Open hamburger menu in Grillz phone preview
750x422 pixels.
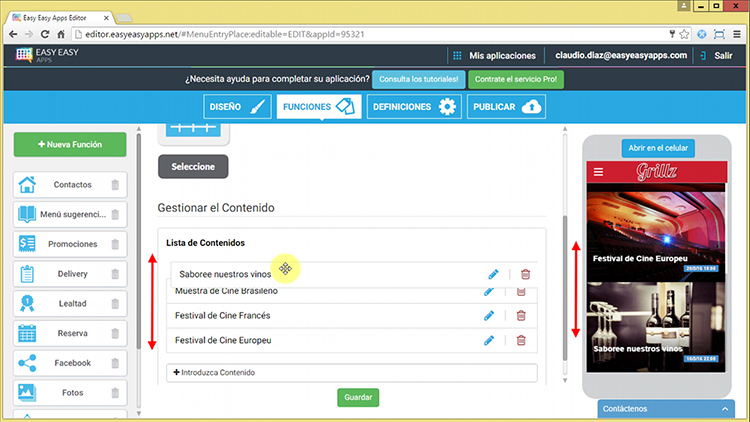click(x=599, y=172)
